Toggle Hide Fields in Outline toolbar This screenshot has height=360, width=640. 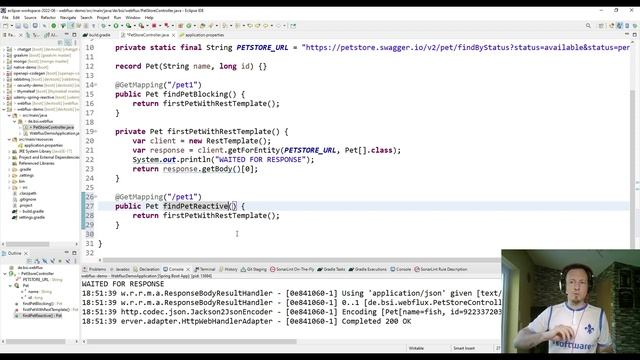click(x=44, y=261)
